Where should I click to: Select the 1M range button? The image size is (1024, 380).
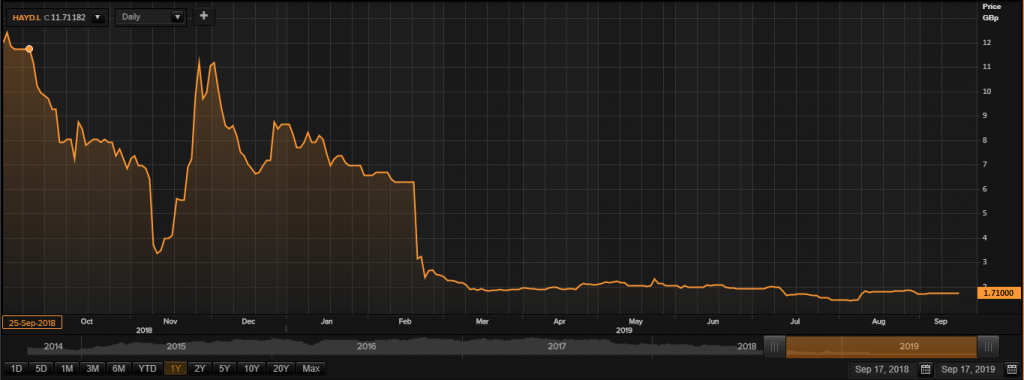pos(67,369)
